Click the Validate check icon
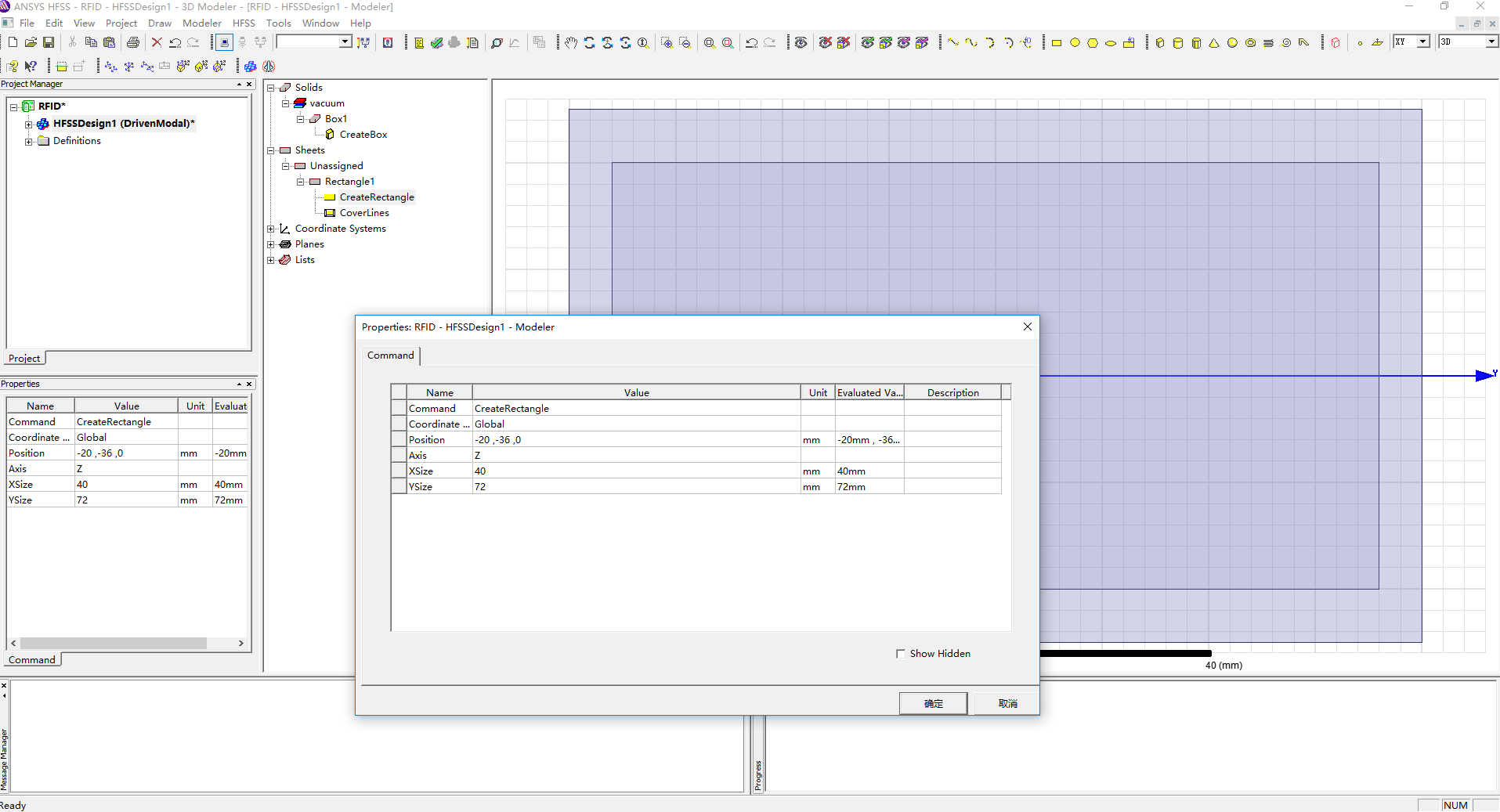Screen dimensions: 1500x812 coord(437,43)
